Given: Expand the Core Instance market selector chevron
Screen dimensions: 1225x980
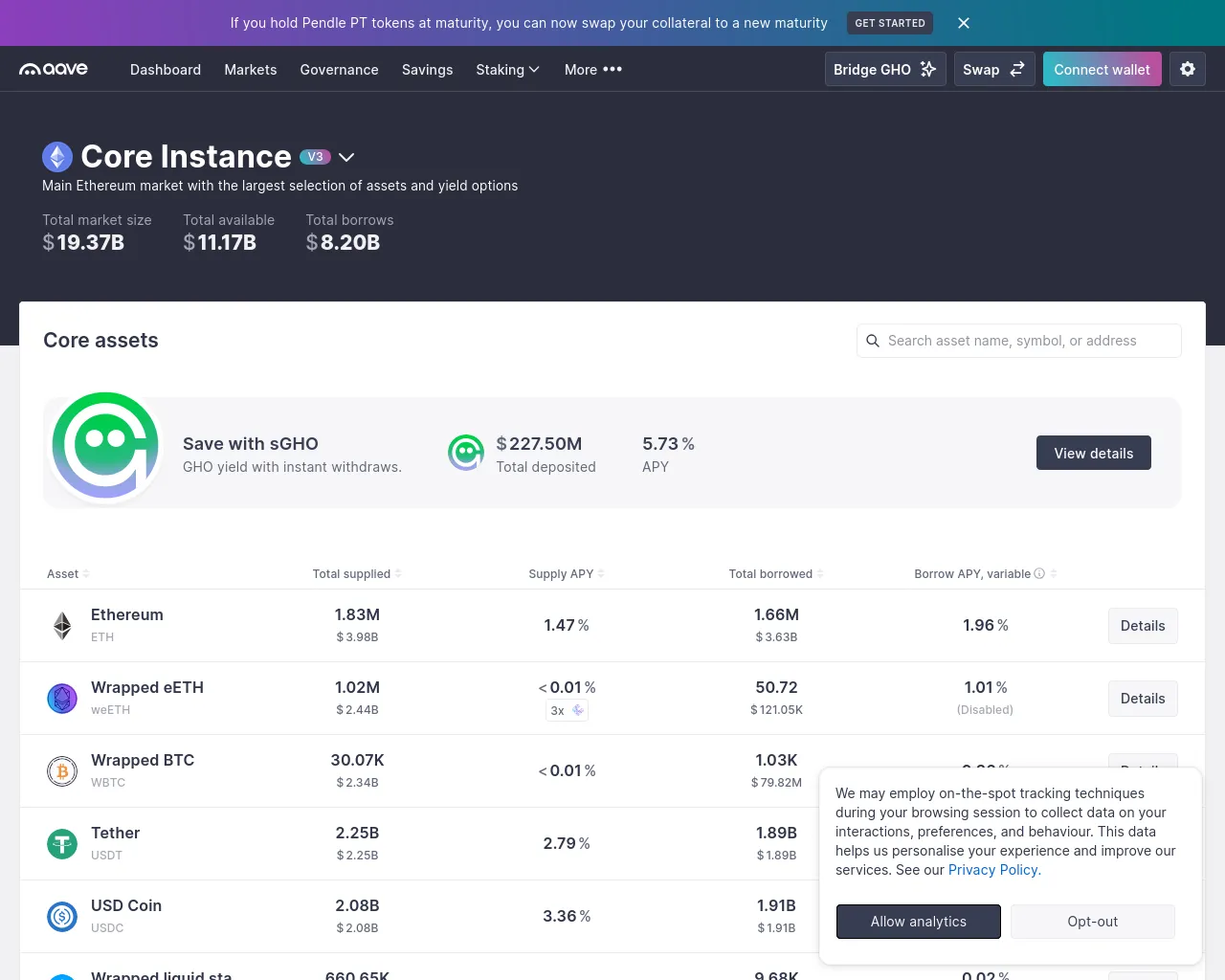Looking at the screenshot, I should coord(346,157).
